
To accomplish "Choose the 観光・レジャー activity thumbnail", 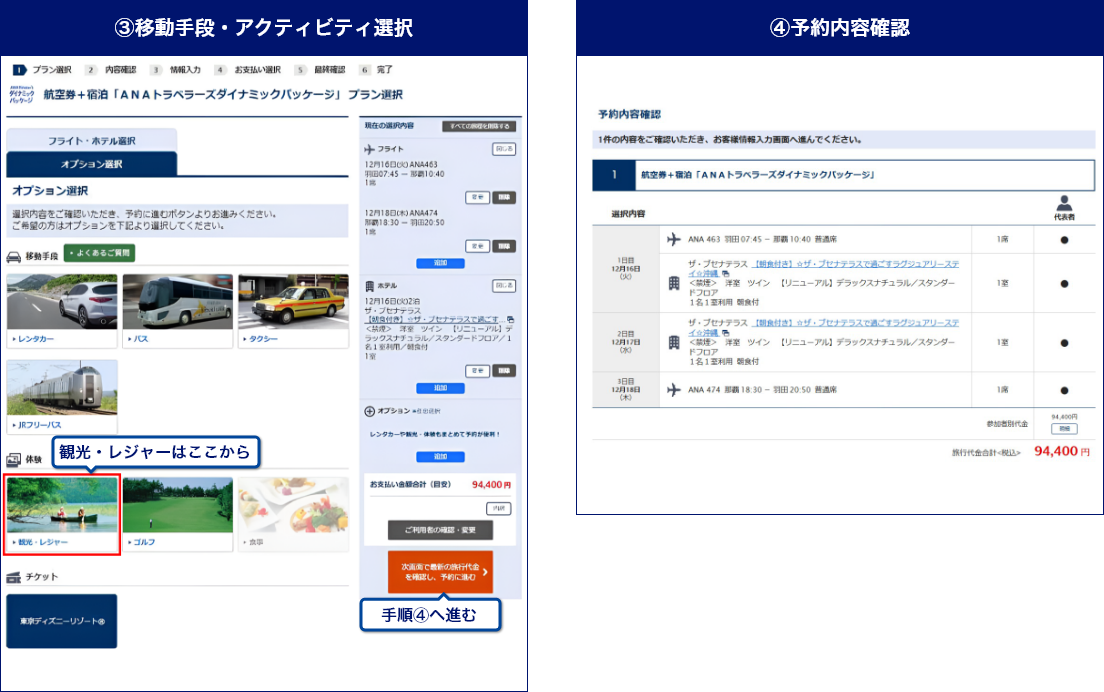I will (63, 514).
